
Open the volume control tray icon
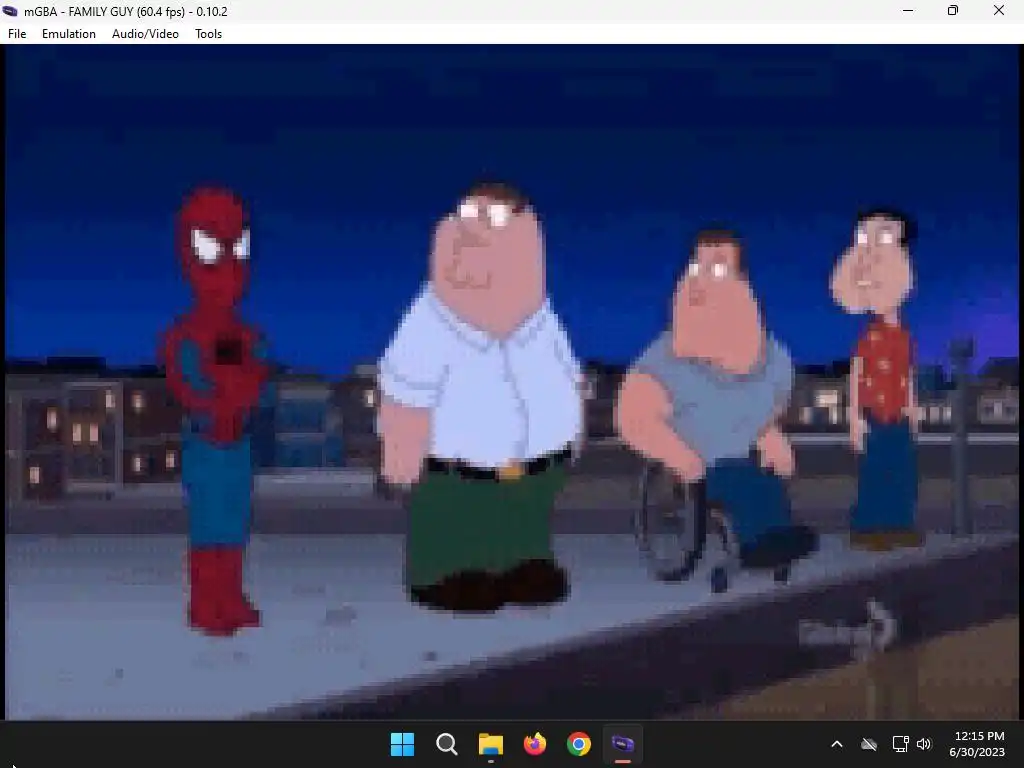click(x=923, y=744)
